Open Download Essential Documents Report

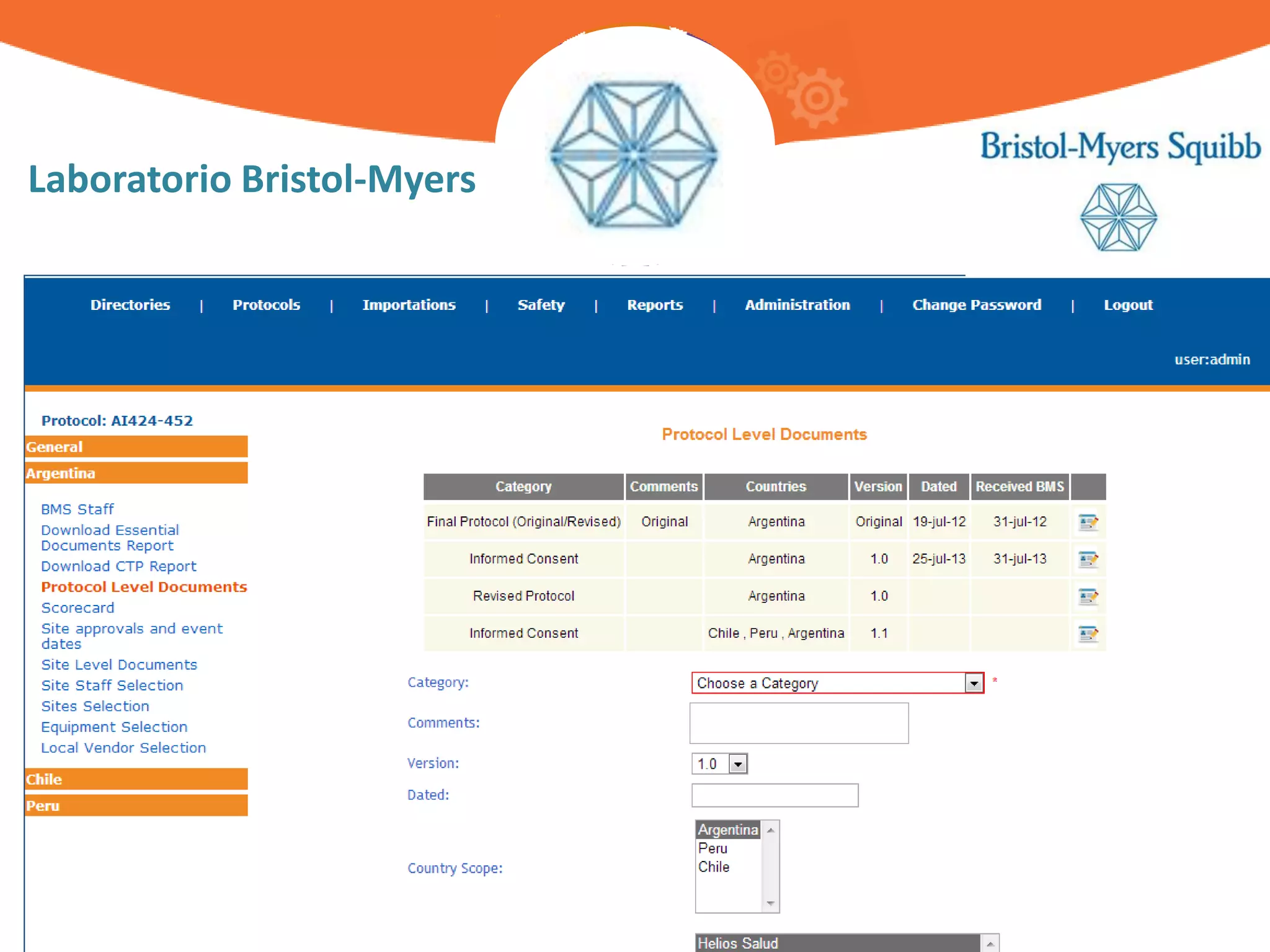110,538
